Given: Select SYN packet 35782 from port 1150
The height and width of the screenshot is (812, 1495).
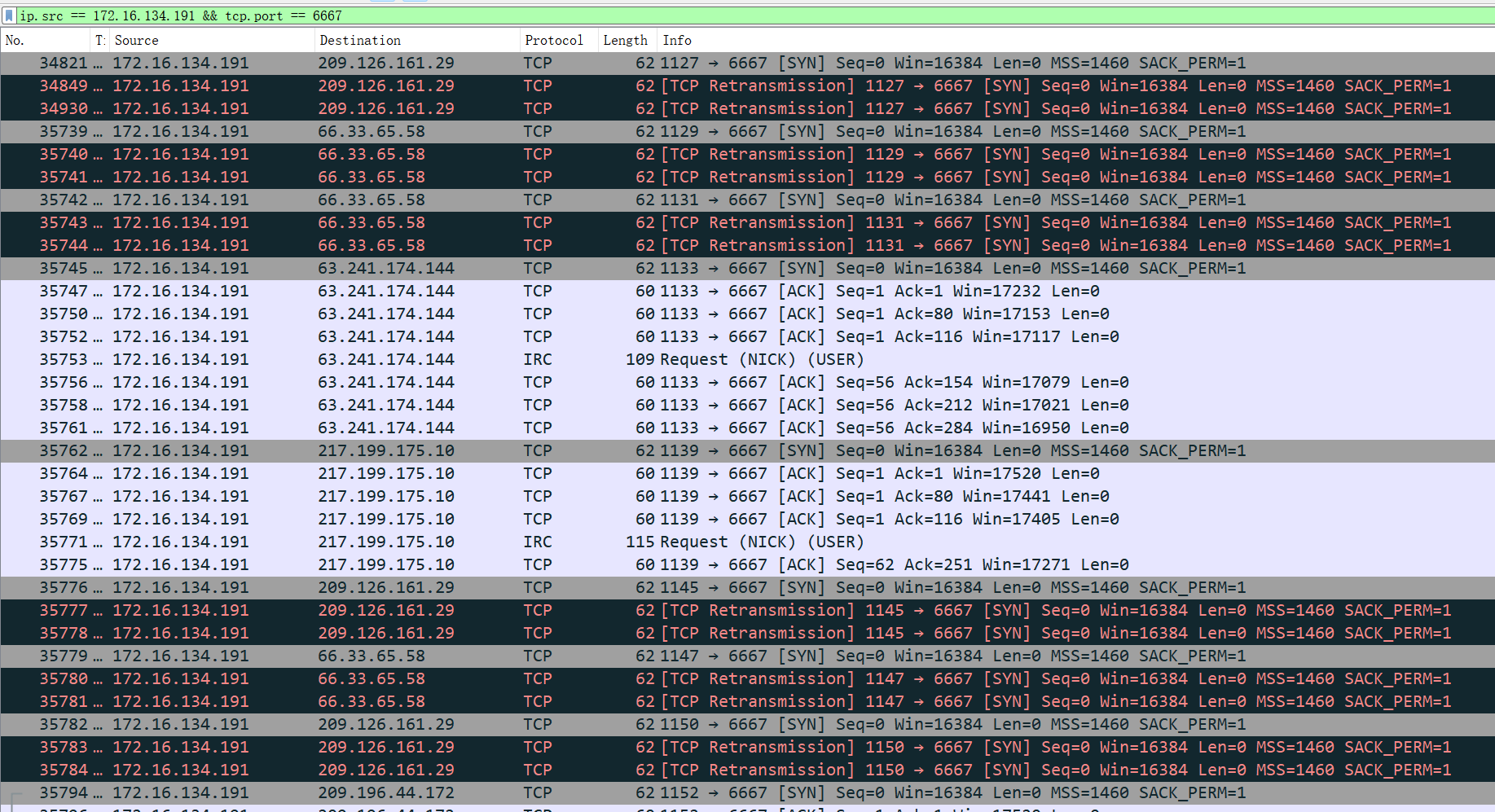Looking at the screenshot, I should pos(747,724).
